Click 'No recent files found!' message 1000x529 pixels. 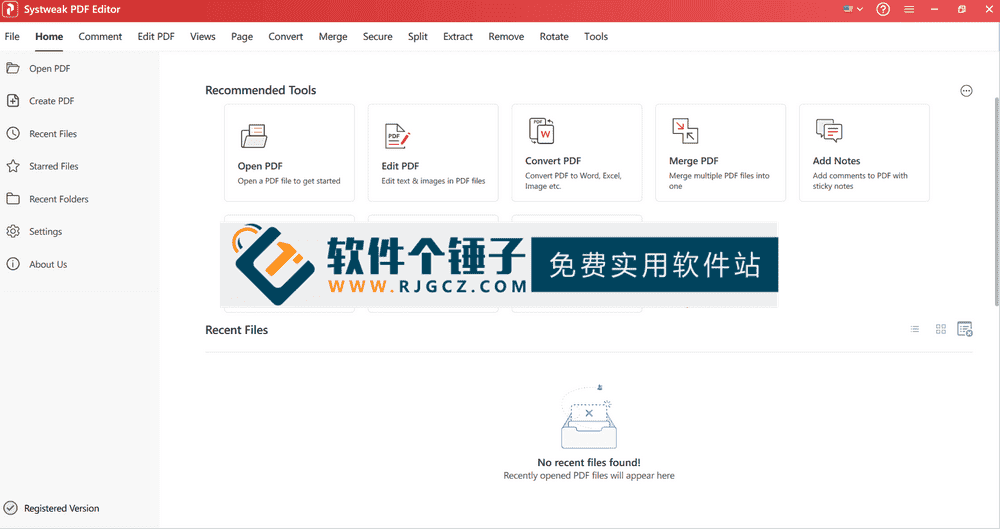tap(589, 463)
